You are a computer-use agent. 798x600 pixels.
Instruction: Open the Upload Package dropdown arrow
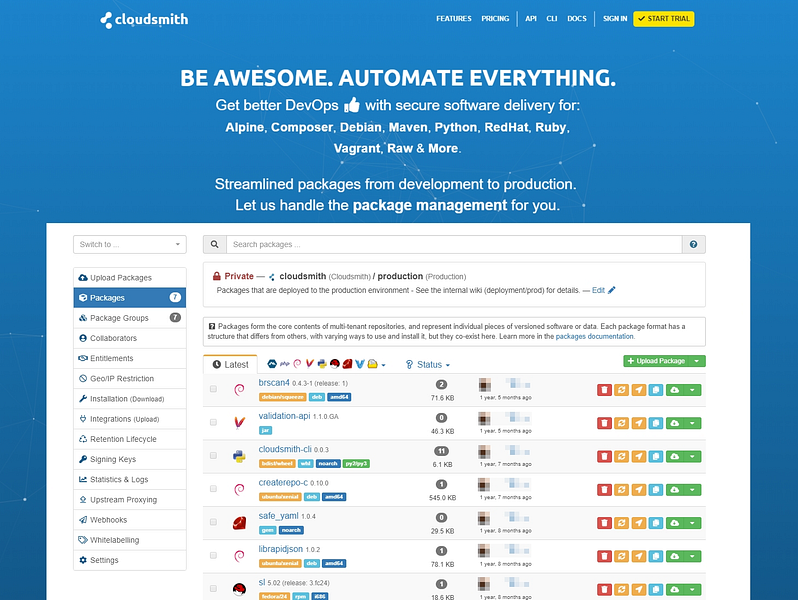pos(697,361)
